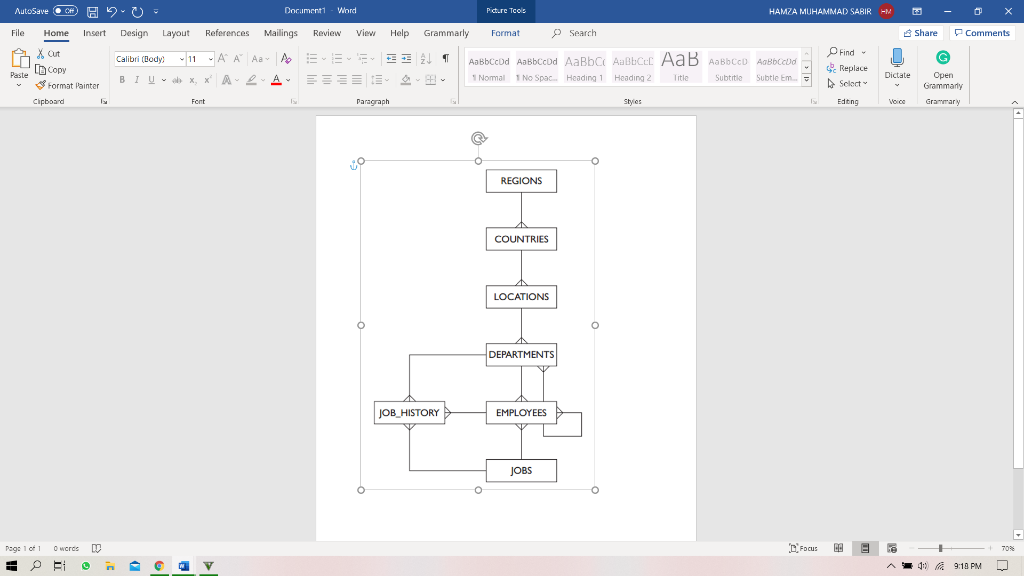Switch to Read Mode in the status bar
1024x576 pixels.
[x=837, y=548]
